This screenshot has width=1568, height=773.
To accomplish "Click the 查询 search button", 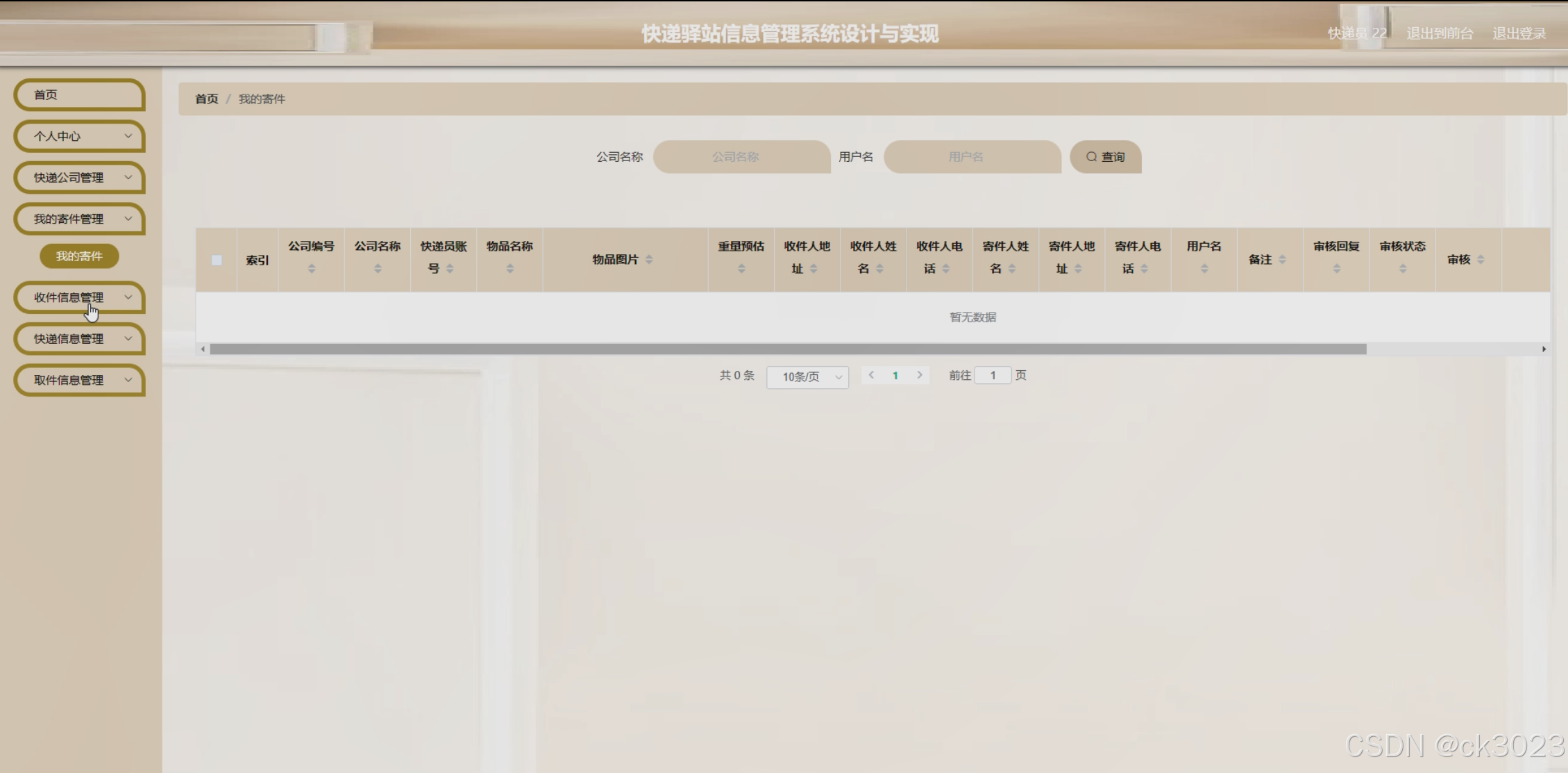I will click(1105, 157).
